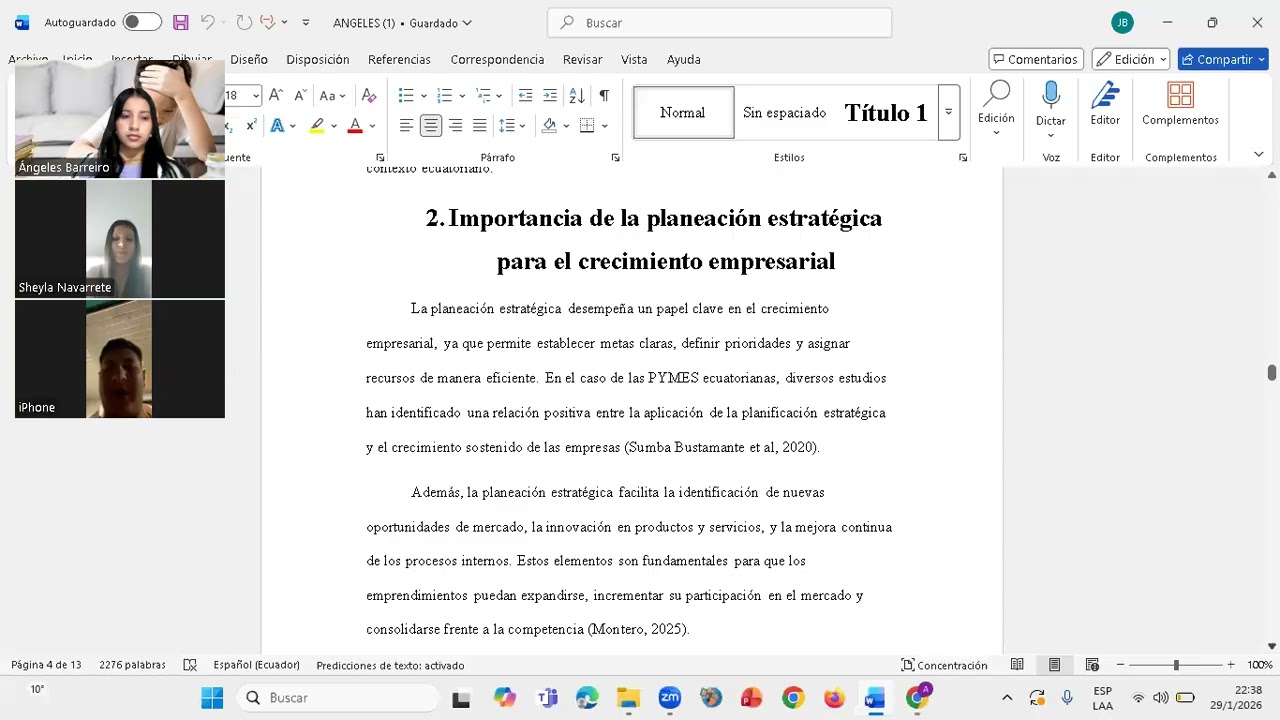
Task: Justify the paragraph text
Action: click(x=480, y=125)
